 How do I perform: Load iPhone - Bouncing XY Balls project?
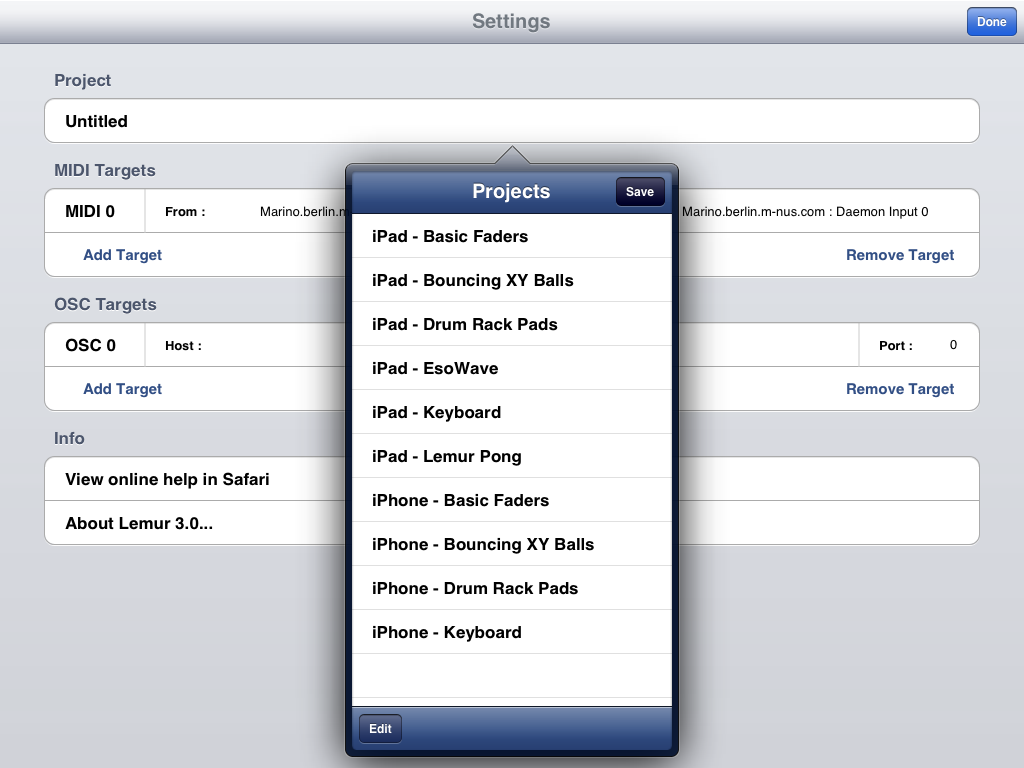coord(511,545)
